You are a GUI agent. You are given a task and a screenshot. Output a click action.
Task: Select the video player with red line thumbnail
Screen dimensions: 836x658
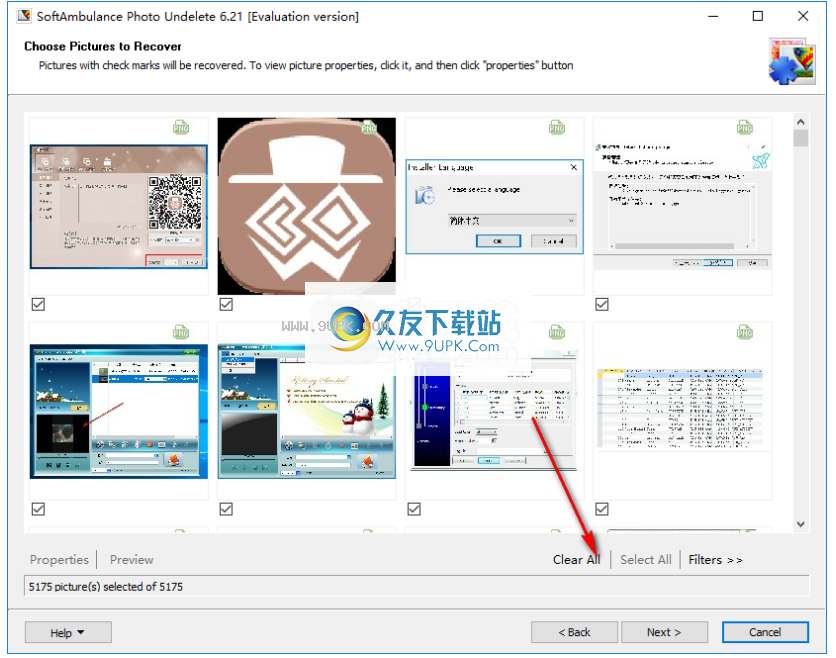(118, 411)
